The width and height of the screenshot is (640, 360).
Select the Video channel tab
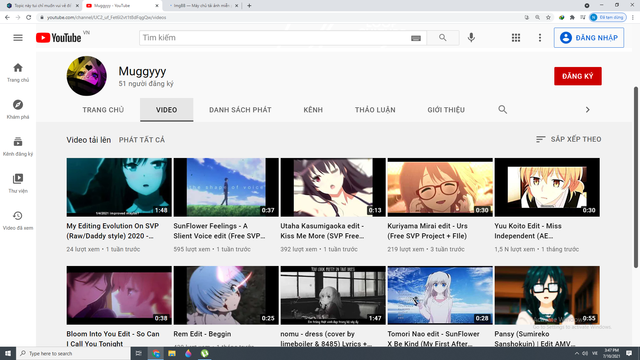pyautogui.click(x=167, y=110)
